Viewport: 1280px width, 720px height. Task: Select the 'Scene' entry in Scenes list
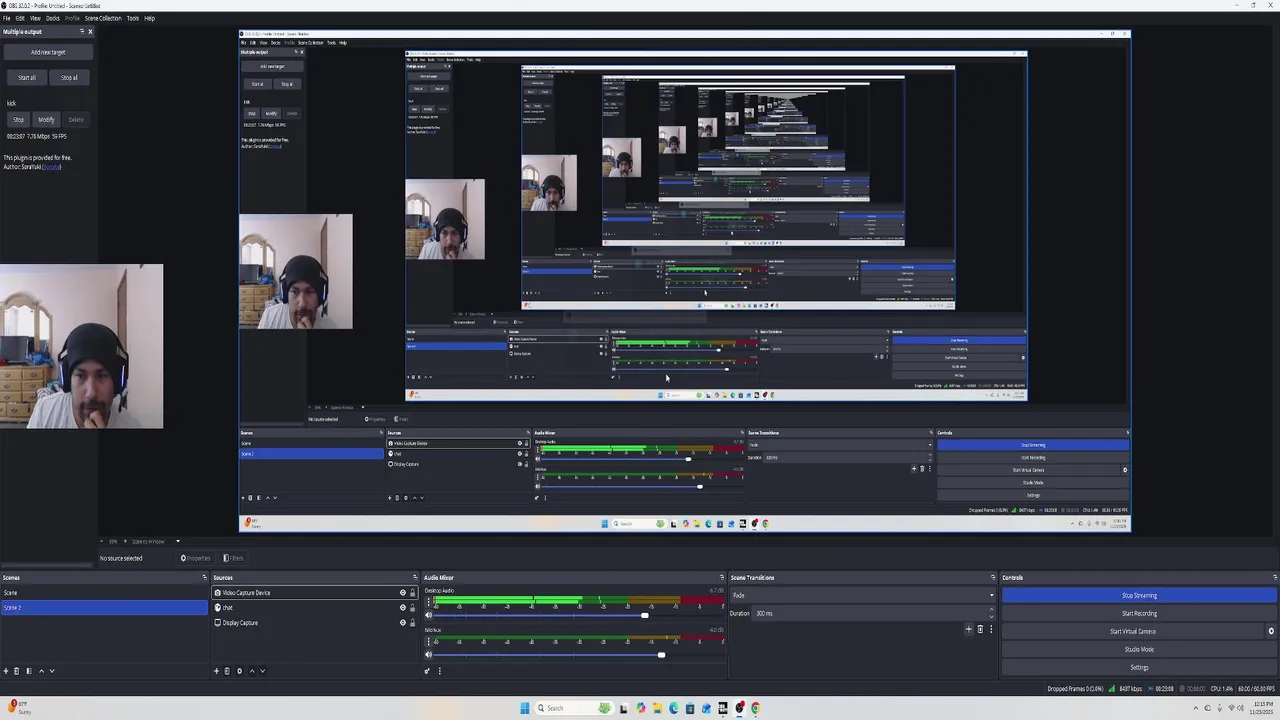pyautogui.click(x=104, y=593)
